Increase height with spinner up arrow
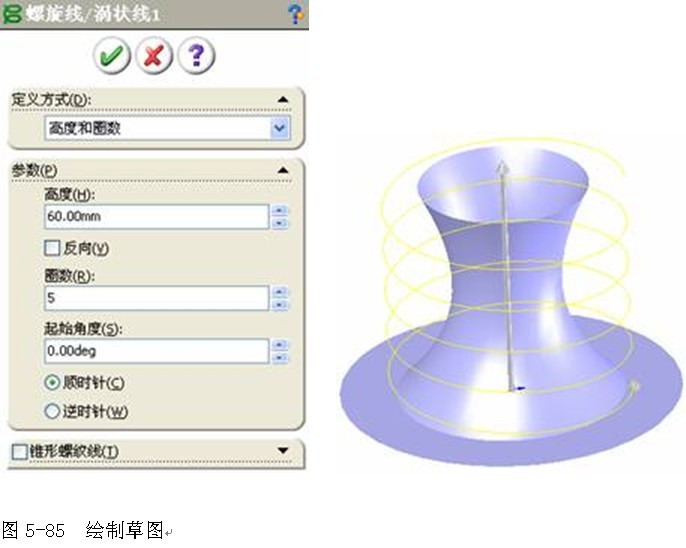The height and width of the screenshot is (548, 686). coord(280,210)
